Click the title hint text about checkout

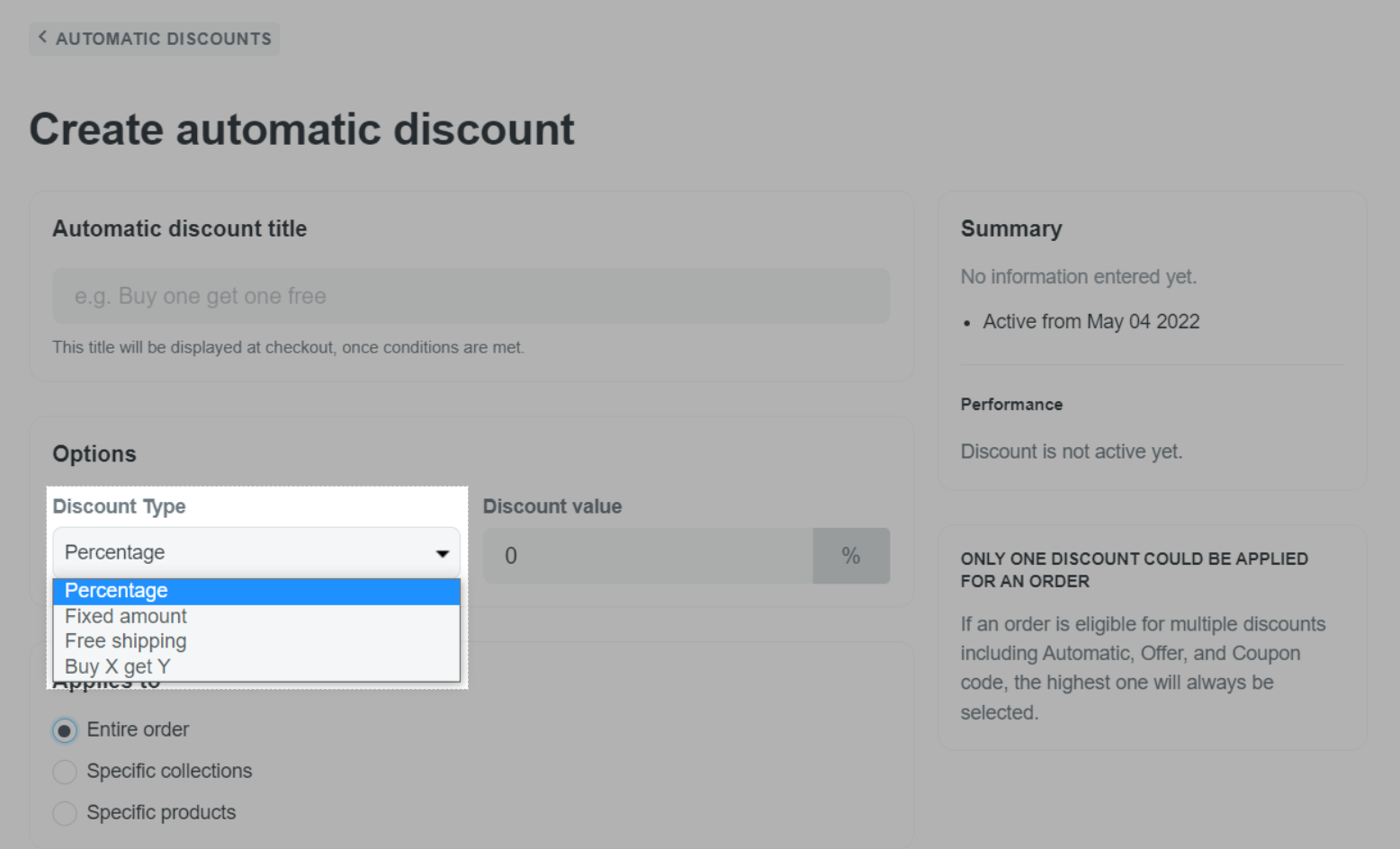point(288,347)
